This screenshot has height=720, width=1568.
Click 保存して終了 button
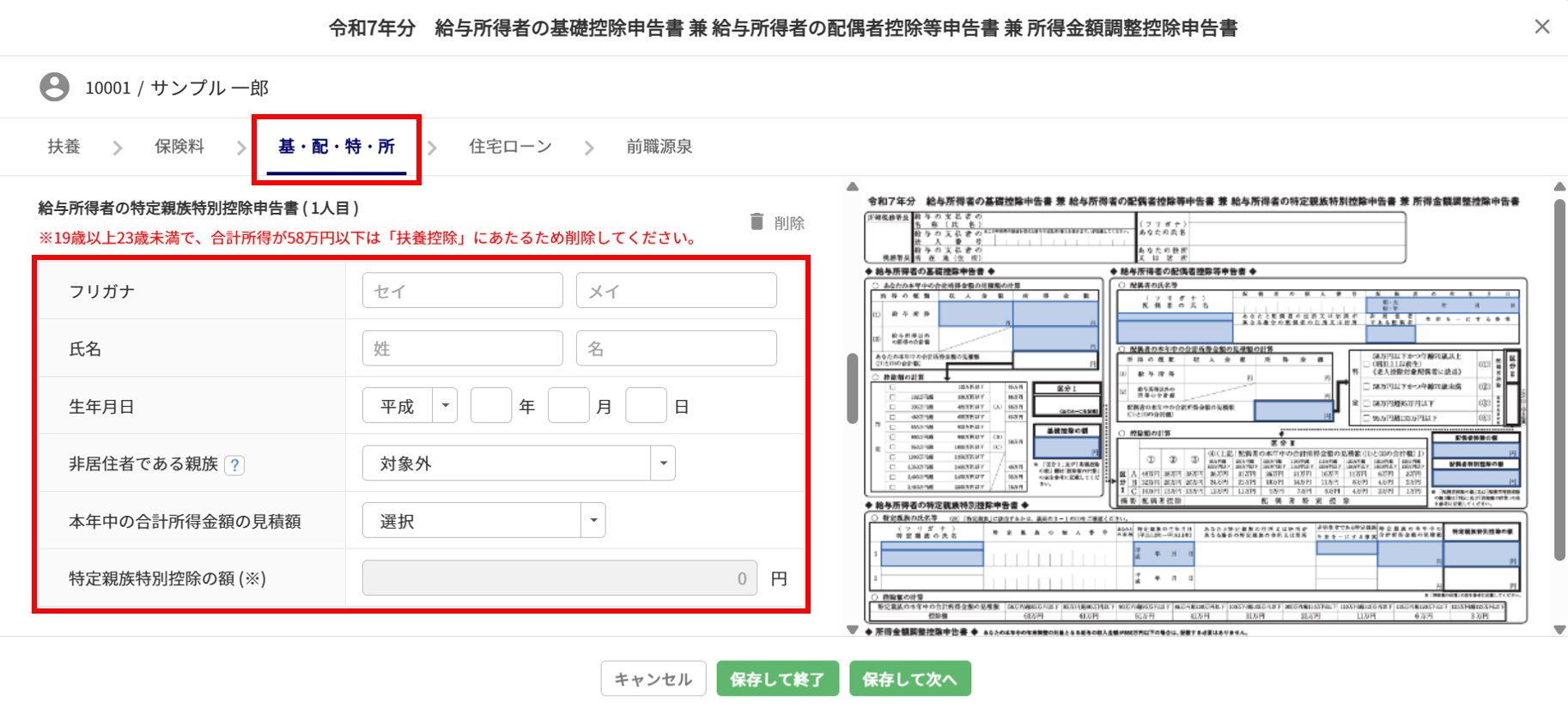tap(777, 679)
